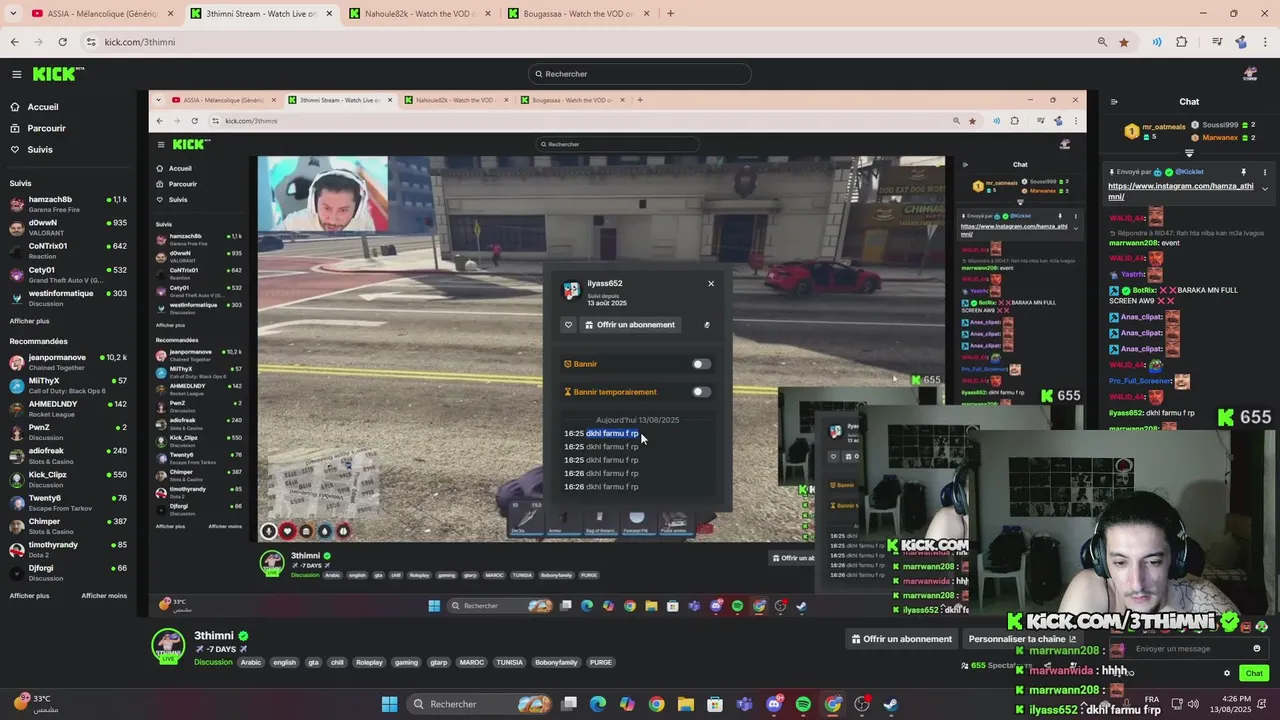Show more recommended channels
Screen dimensions: 1280x720
29,596
